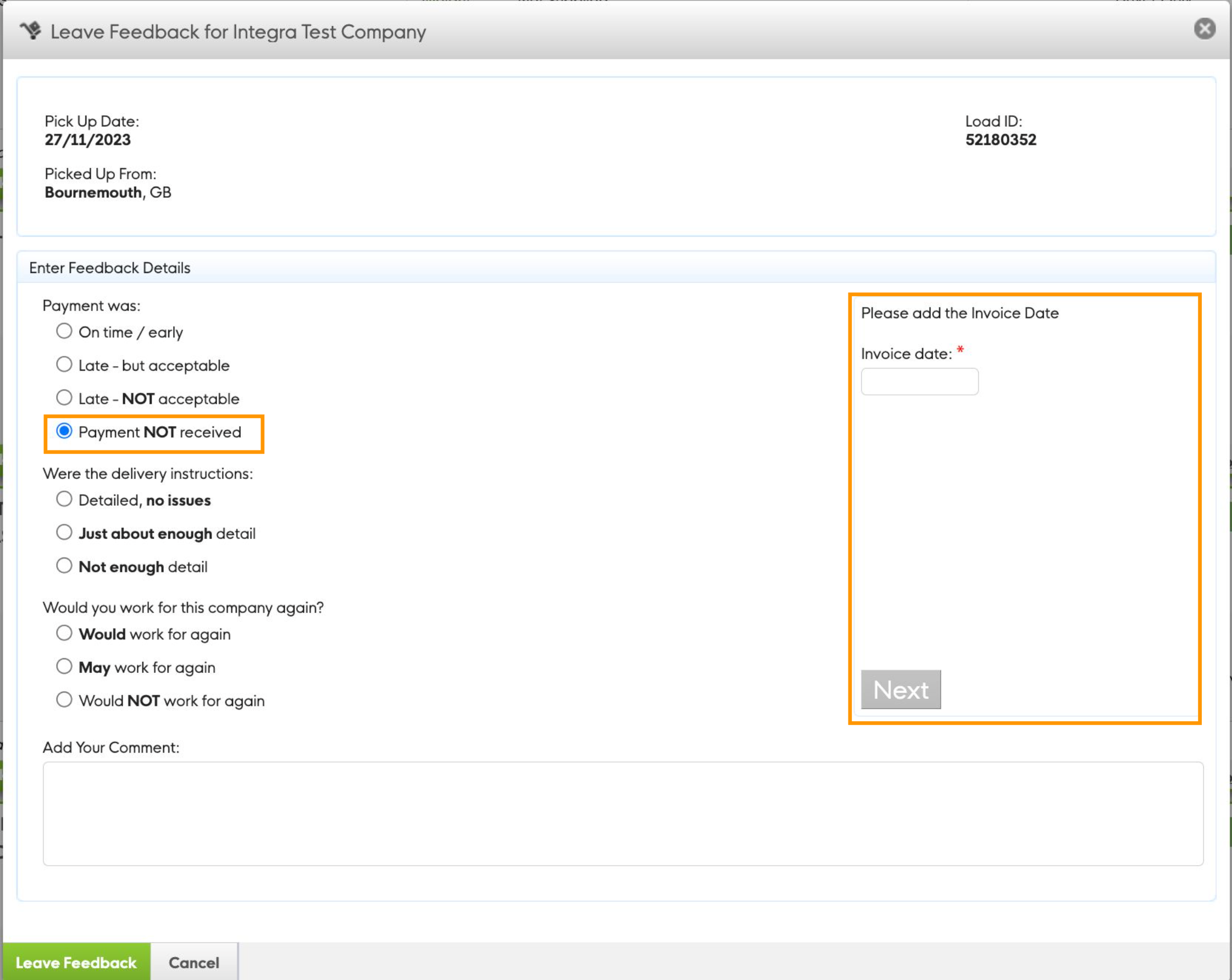Click the Pick Up Date 27/11/2023 text
This screenshot has height=980, width=1232.
click(x=87, y=140)
